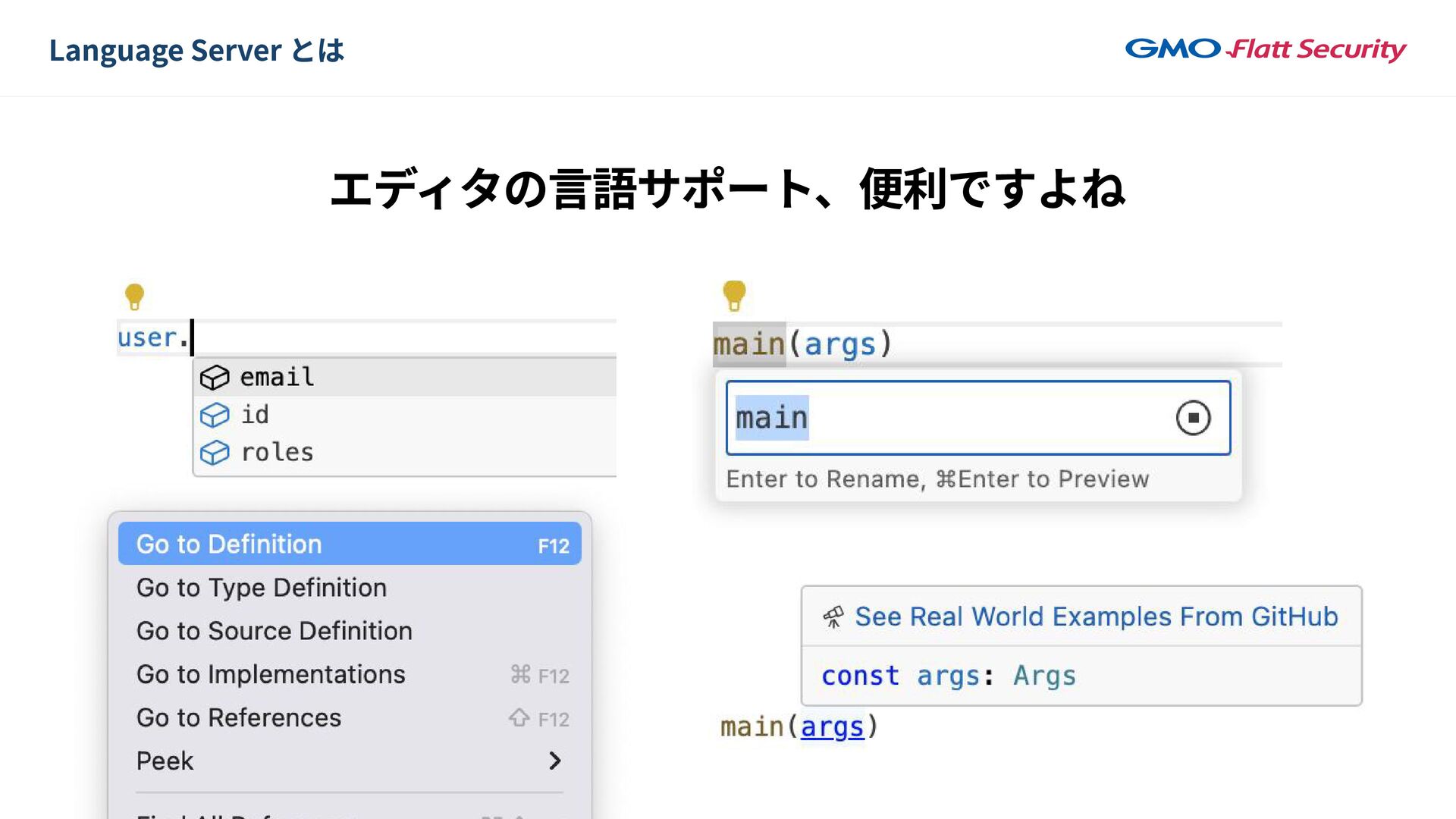
Task: Click the underlined args link
Action: coord(832,727)
